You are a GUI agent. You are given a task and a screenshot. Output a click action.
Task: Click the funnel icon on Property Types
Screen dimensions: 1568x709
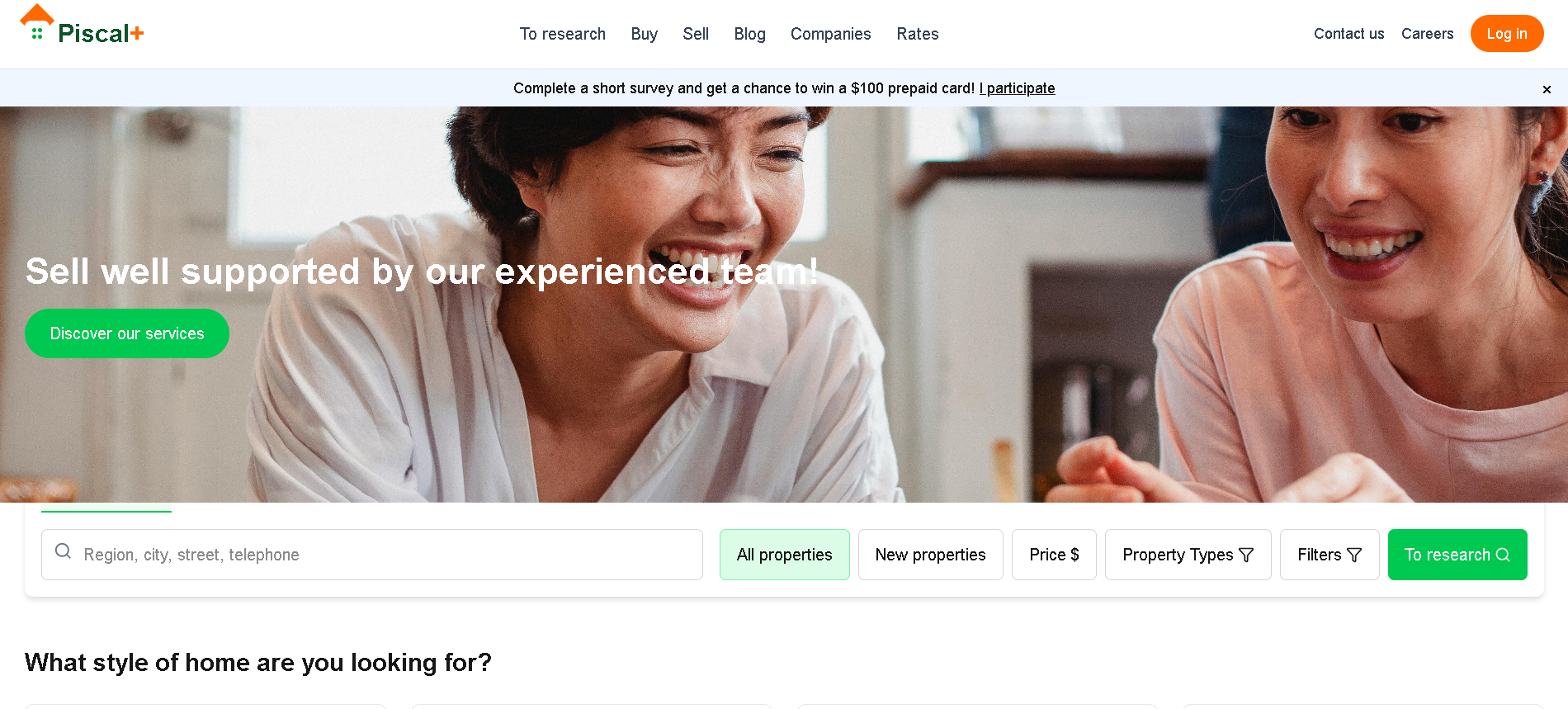(1246, 555)
